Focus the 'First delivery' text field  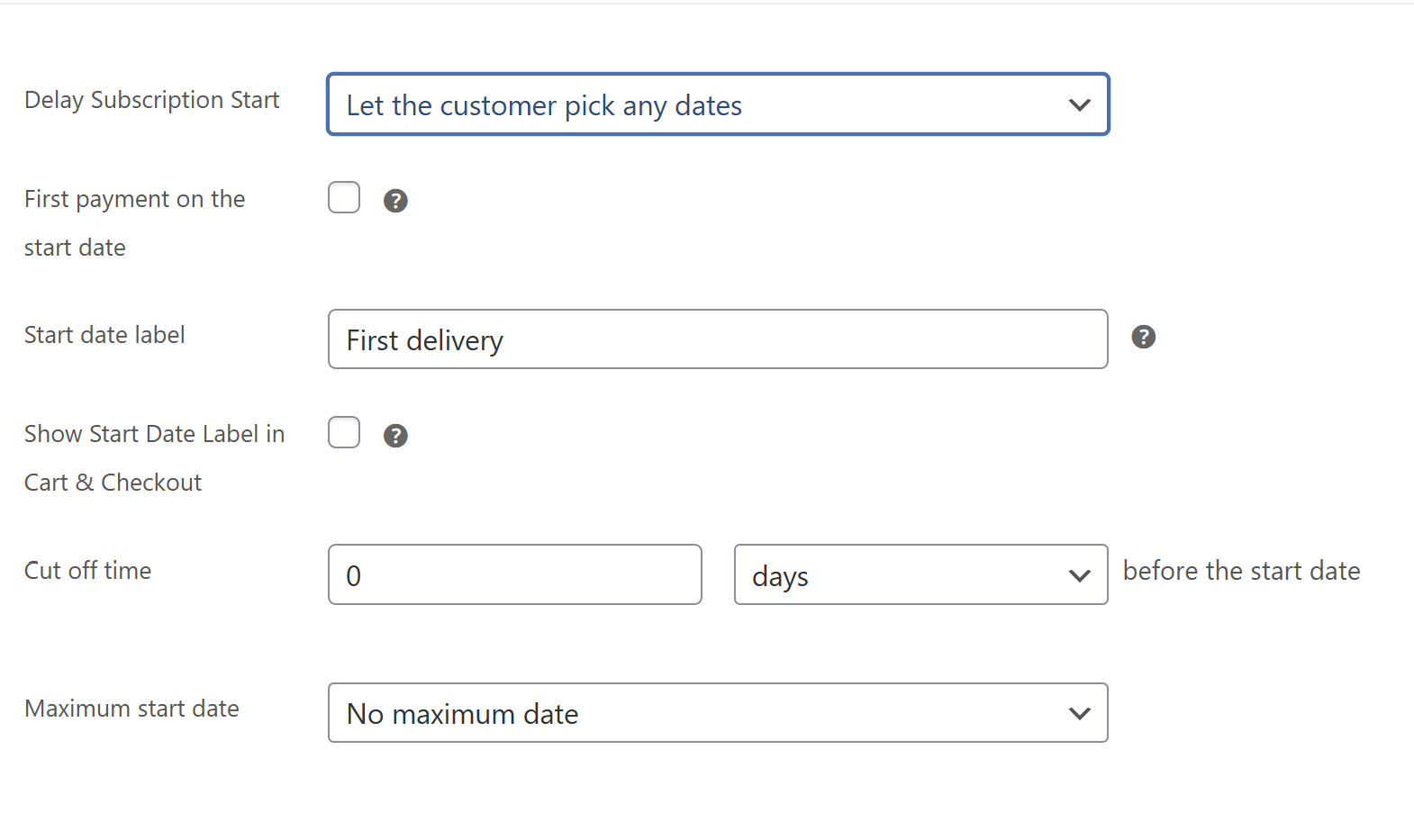click(717, 339)
